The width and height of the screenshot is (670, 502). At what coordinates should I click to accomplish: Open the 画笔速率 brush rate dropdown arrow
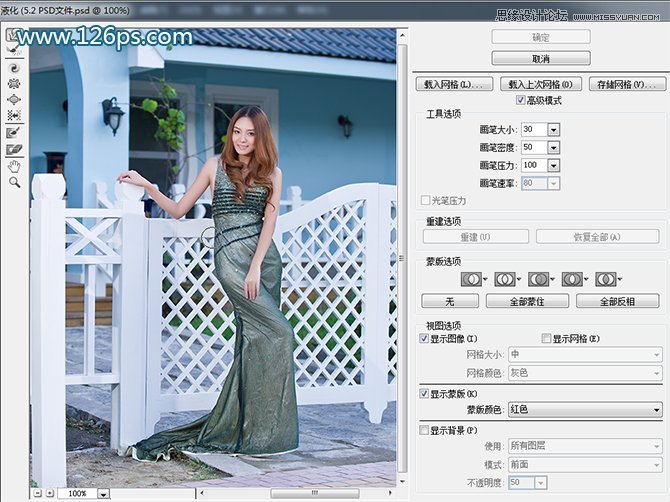point(553,183)
